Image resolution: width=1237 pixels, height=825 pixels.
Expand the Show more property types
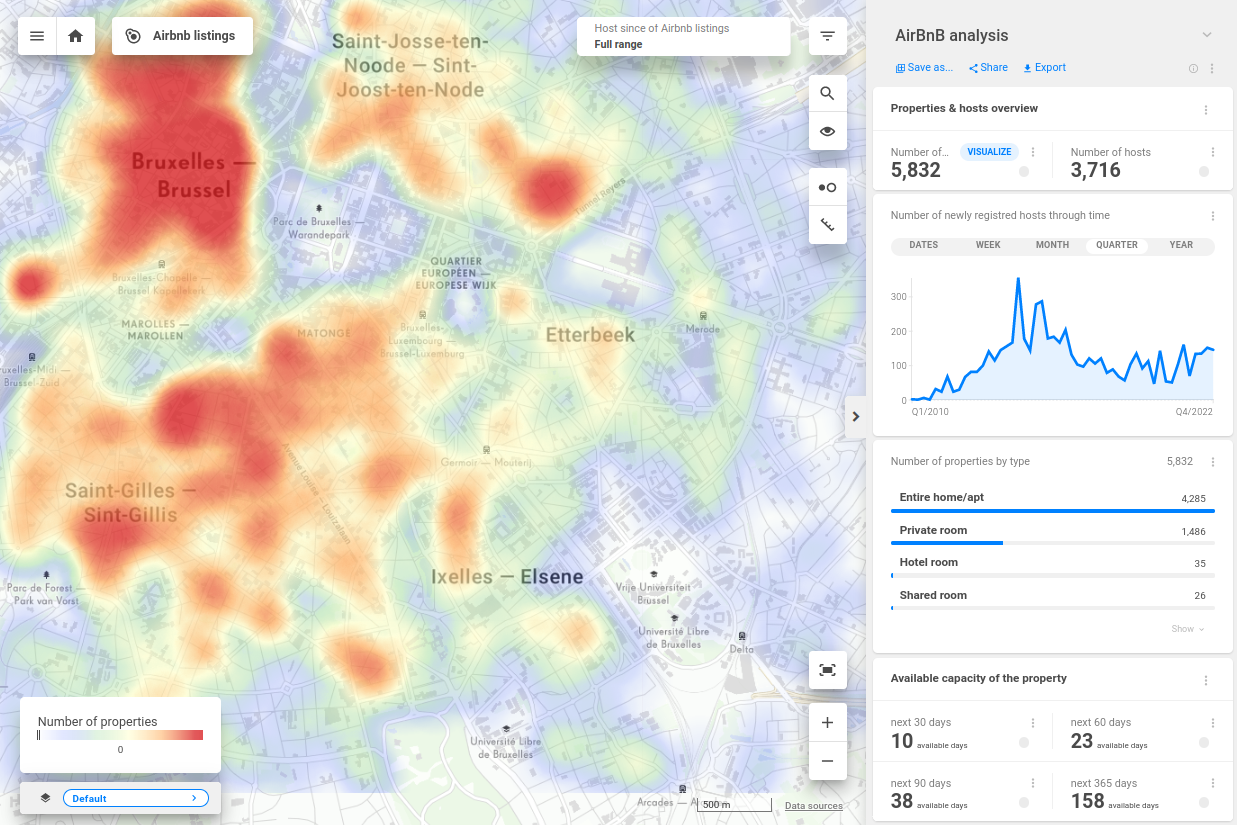tap(1187, 629)
